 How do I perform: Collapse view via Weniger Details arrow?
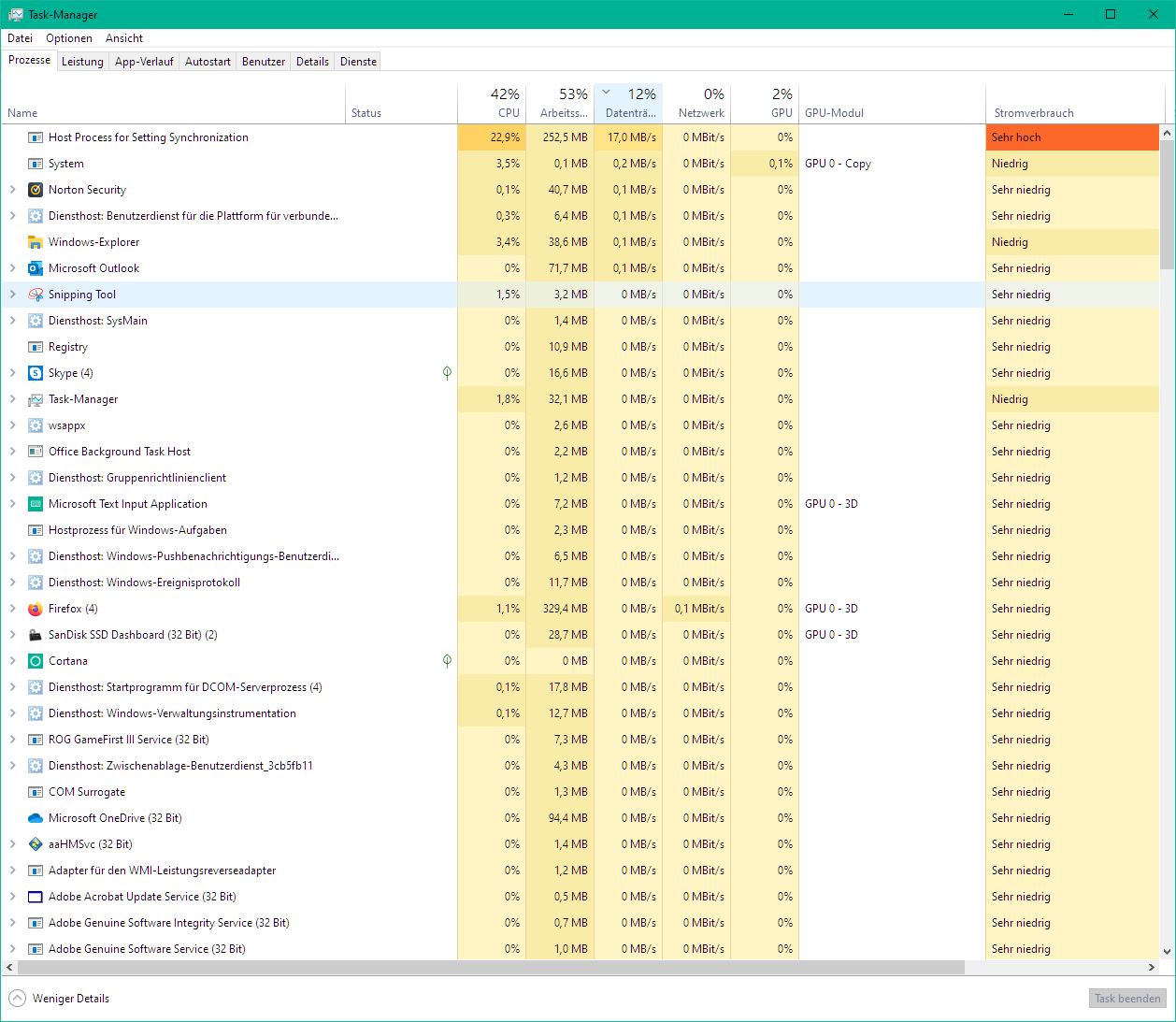[x=17, y=999]
